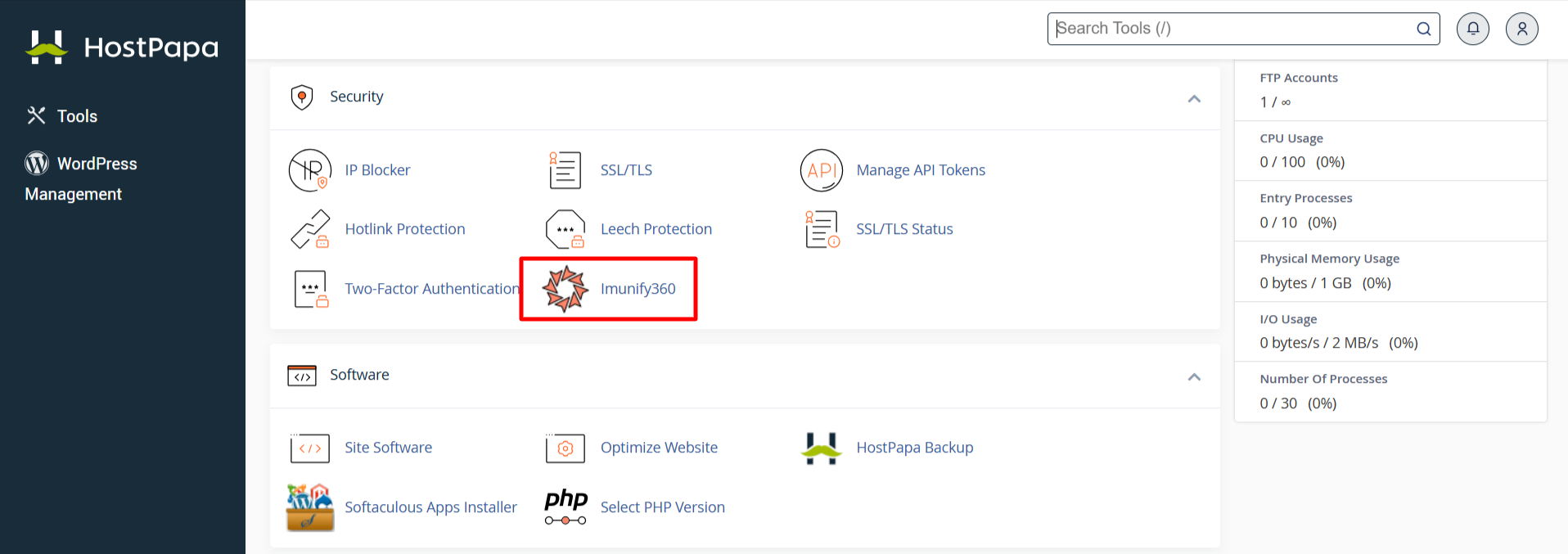Viewport: 1568px width, 554px height.
Task: Click the '0 / 100 (0%)' CPU value
Action: (1302, 162)
